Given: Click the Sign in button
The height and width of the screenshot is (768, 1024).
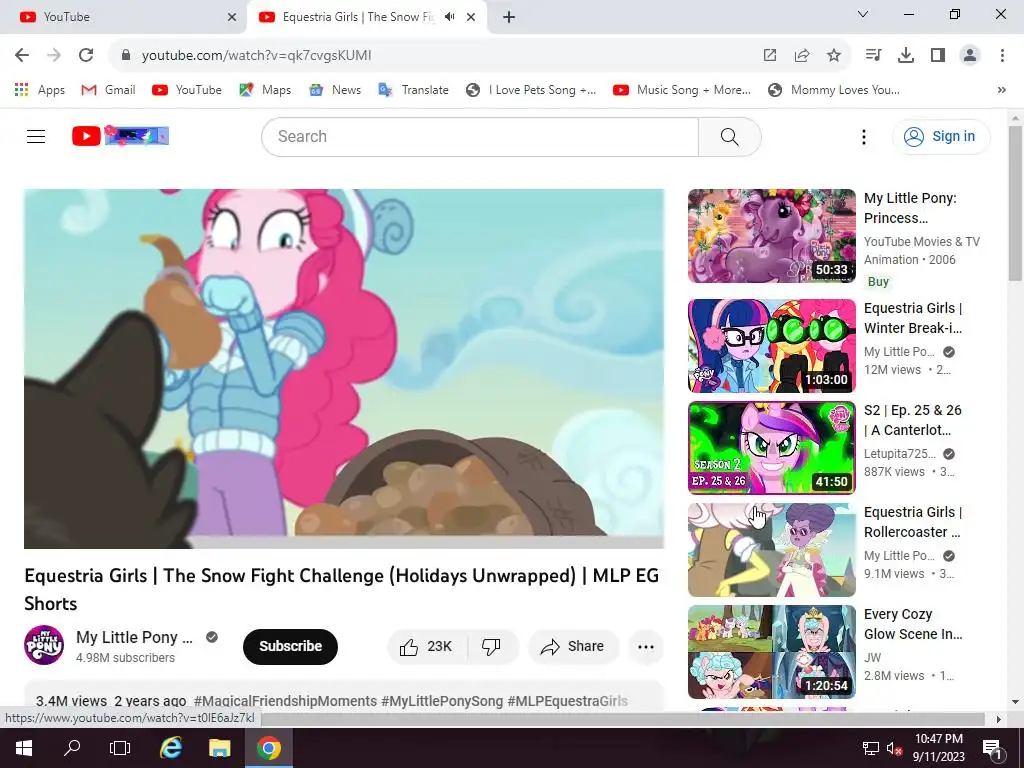Looking at the screenshot, I should click(940, 136).
